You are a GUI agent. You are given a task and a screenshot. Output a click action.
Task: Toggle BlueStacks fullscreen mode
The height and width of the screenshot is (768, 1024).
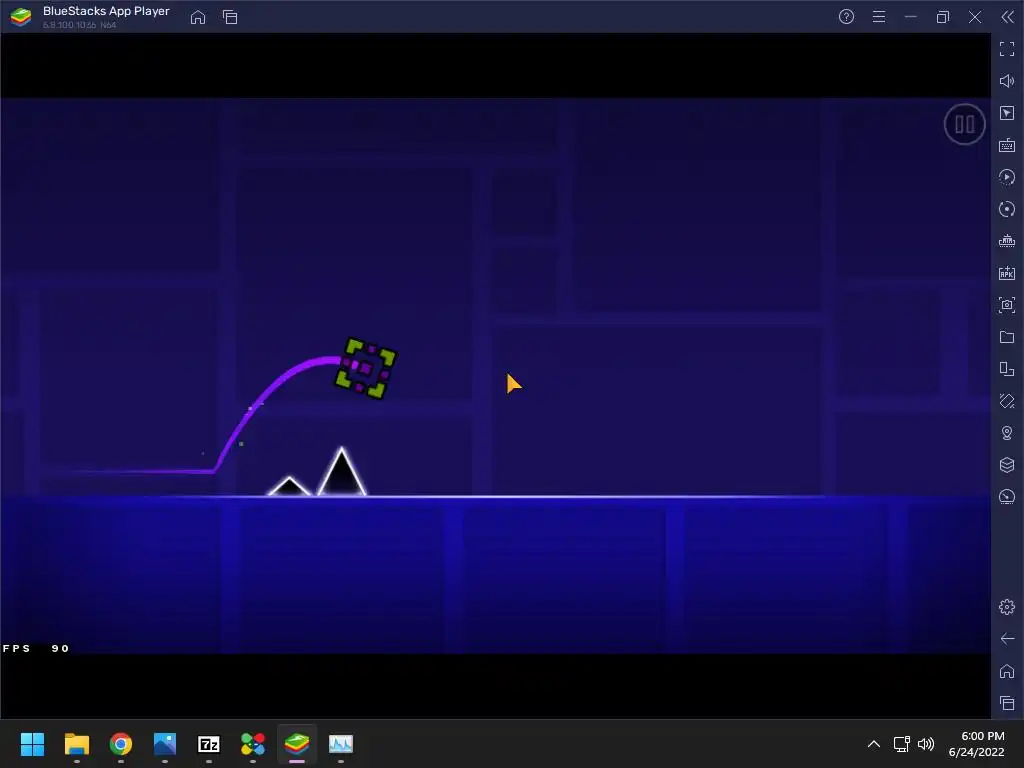(x=1007, y=49)
